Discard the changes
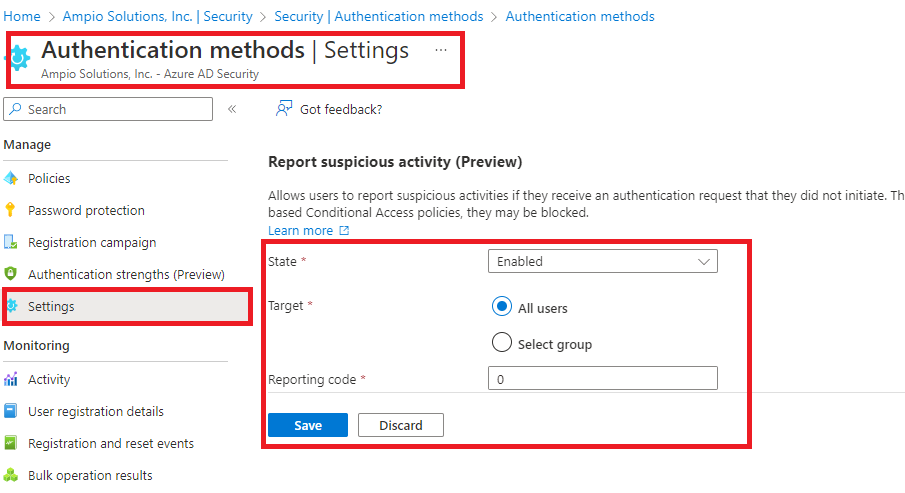The width and height of the screenshot is (905, 493). (401, 425)
